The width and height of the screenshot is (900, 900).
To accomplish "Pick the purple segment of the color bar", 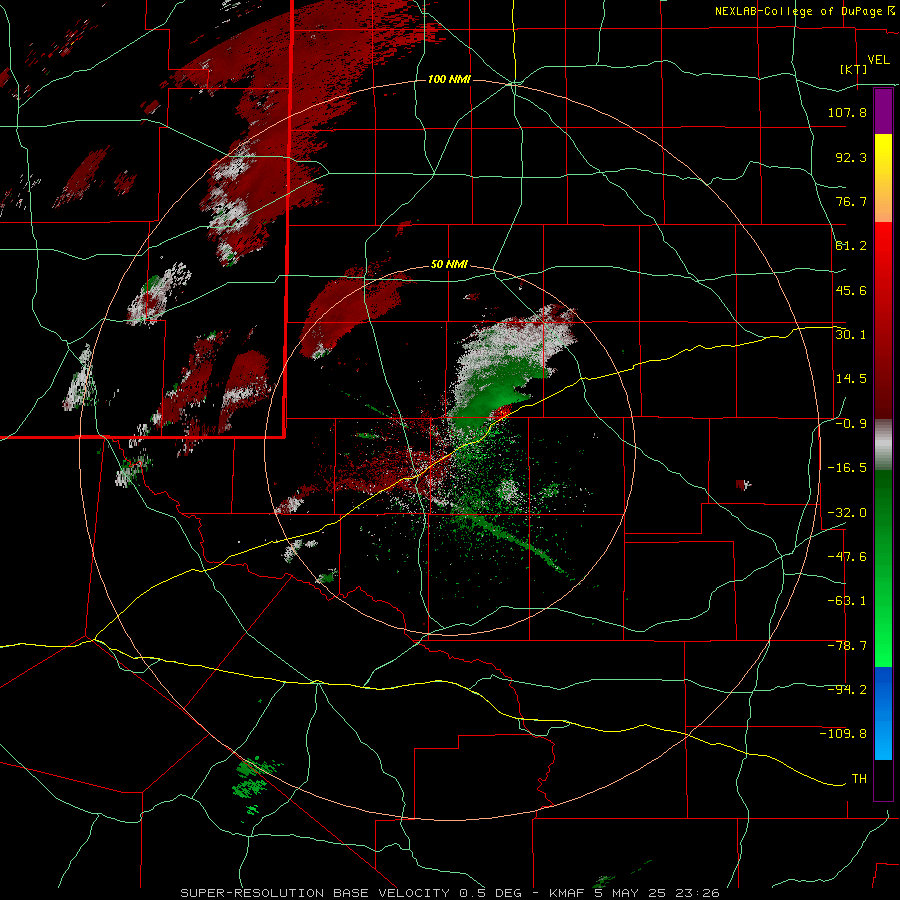I will 883,111.
